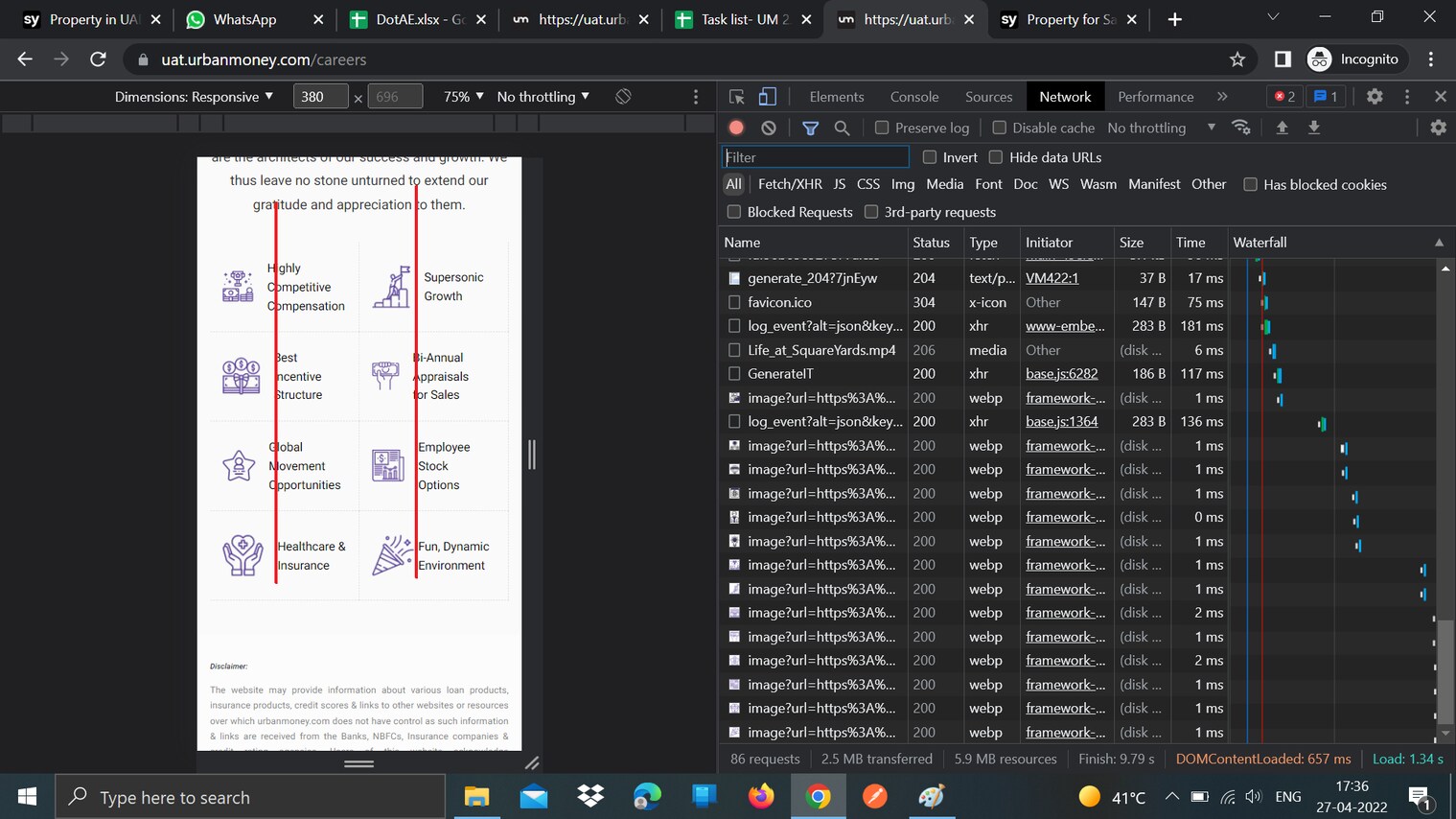Image resolution: width=1456 pixels, height=819 pixels.
Task: Open the Performance panel tab
Action: pos(1155,97)
